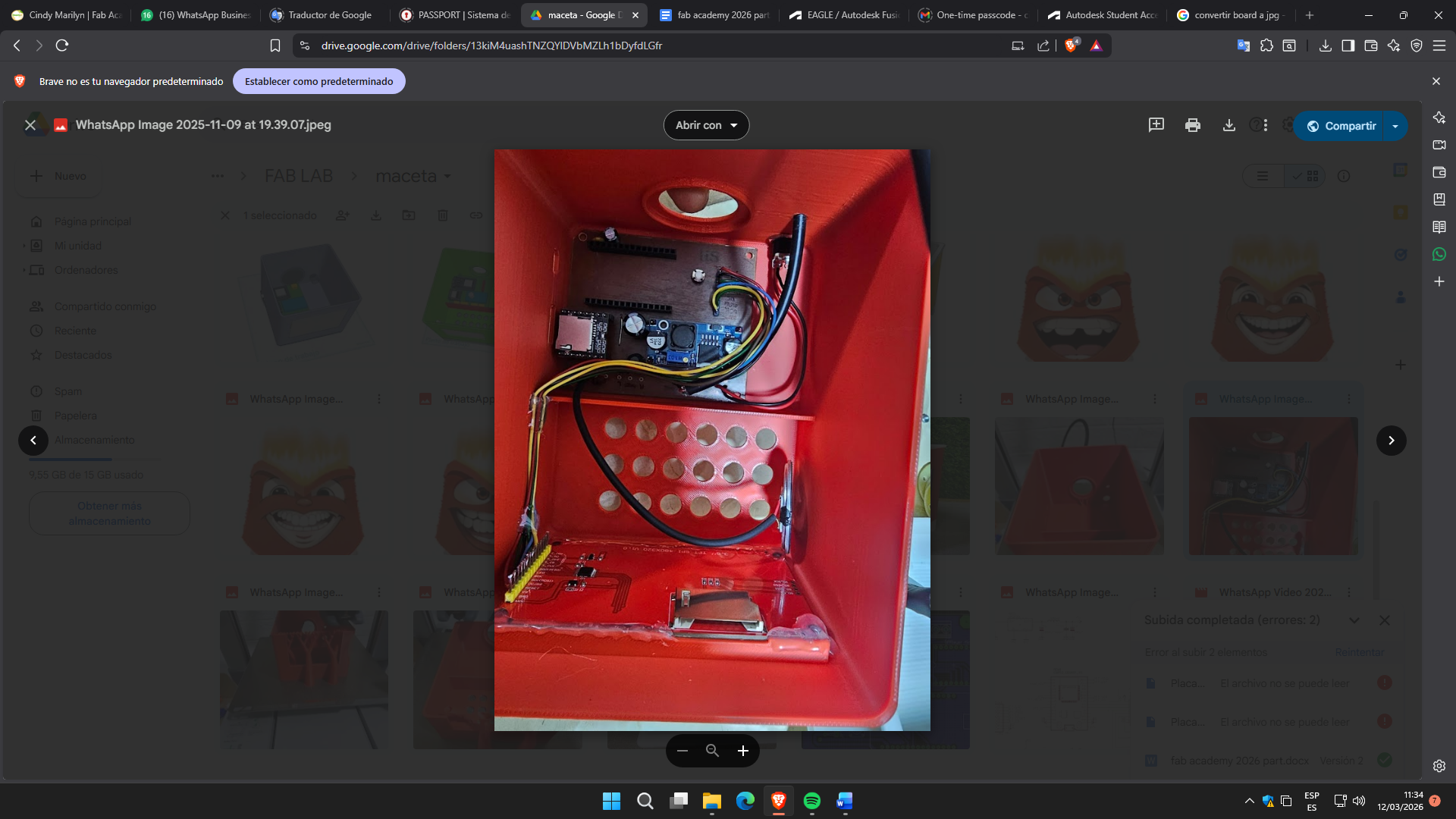Click Establecer como predeterminado button

click(x=318, y=81)
